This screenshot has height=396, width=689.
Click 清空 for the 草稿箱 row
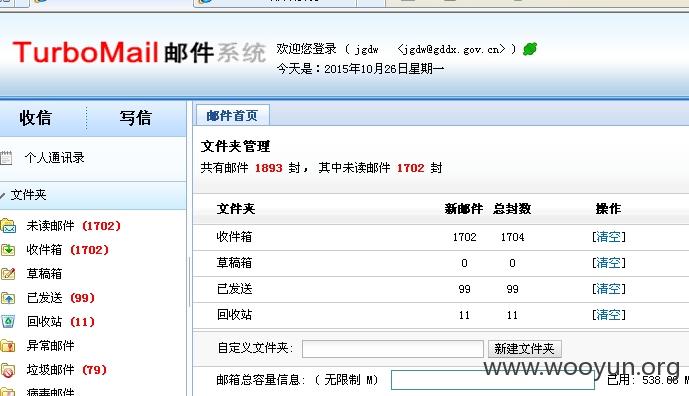click(x=609, y=263)
